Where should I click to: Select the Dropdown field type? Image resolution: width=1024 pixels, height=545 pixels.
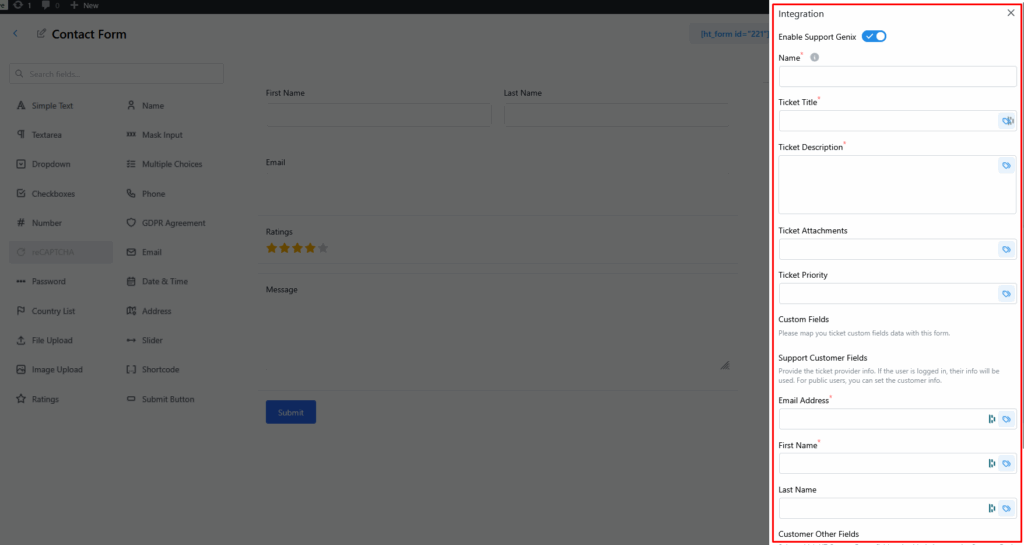click(50, 164)
